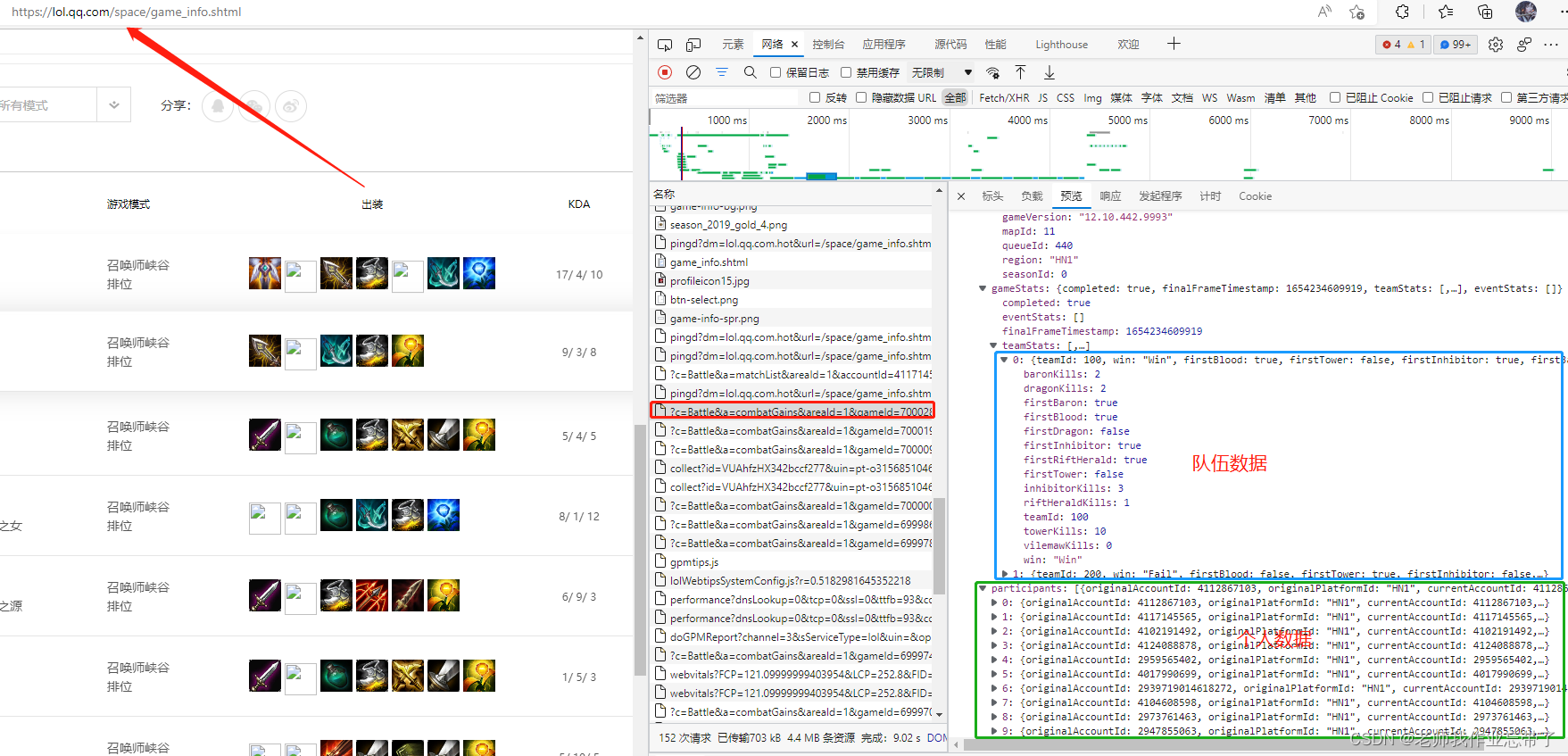Click the browser Read aloud icon

1324,12
